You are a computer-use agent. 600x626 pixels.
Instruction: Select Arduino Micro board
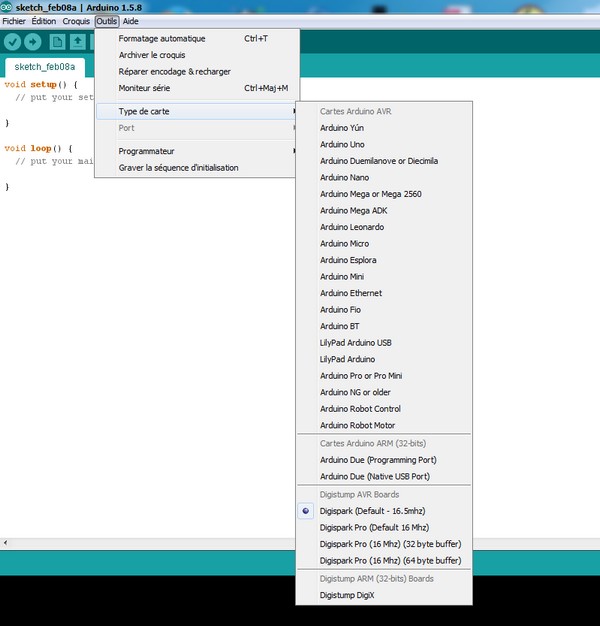click(x=384, y=244)
